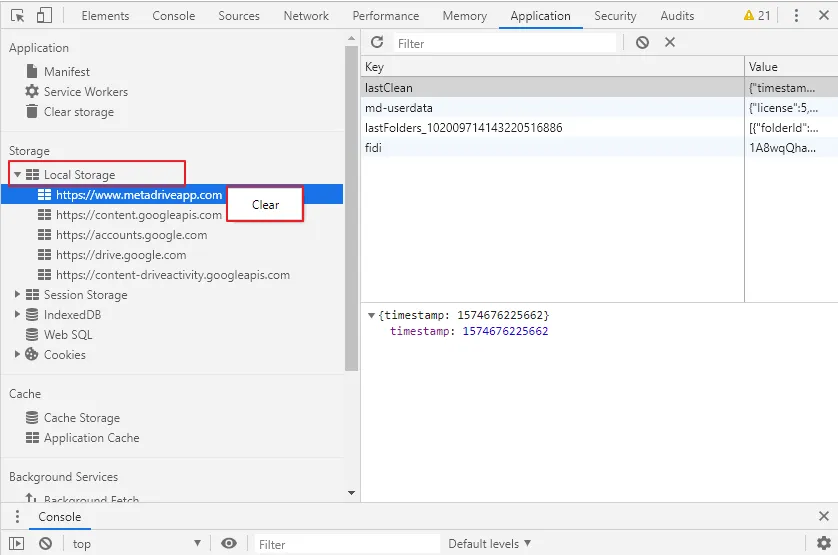The image size is (838, 555).
Task: Switch to the Security tab
Action: 615,16
